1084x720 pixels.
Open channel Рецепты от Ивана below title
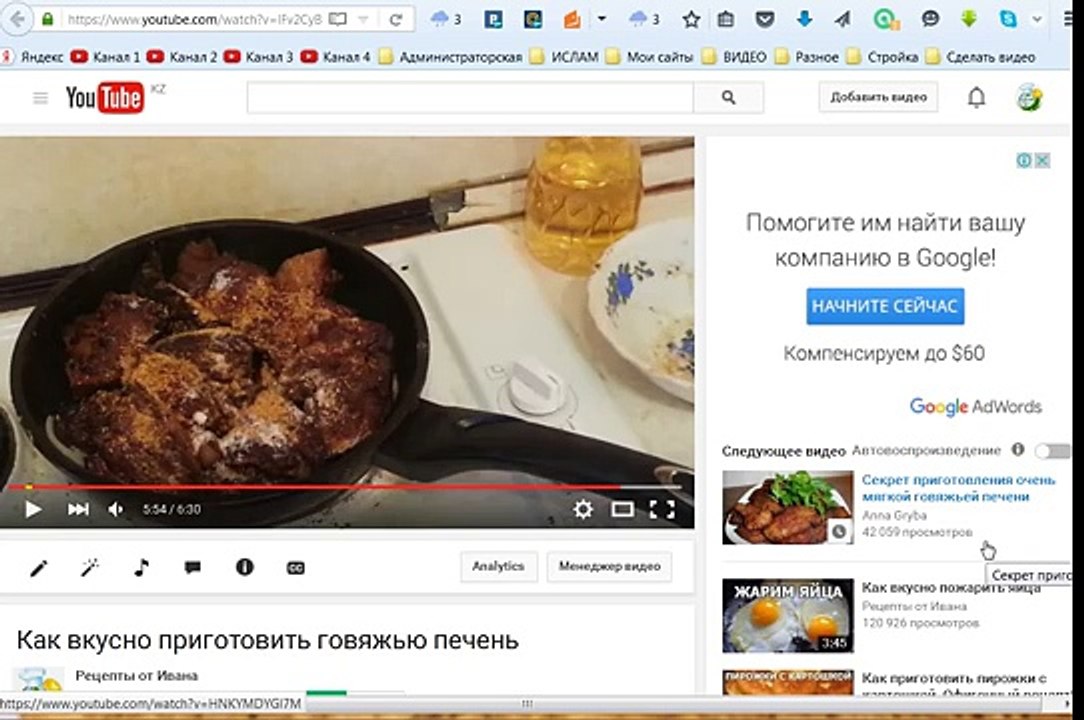click(136, 676)
